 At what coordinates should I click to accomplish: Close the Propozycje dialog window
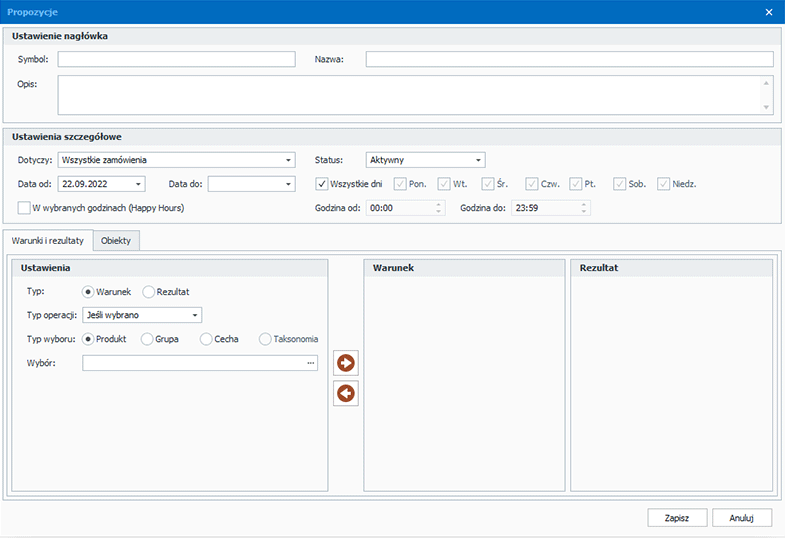pyautogui.click(x=769, y=12)
